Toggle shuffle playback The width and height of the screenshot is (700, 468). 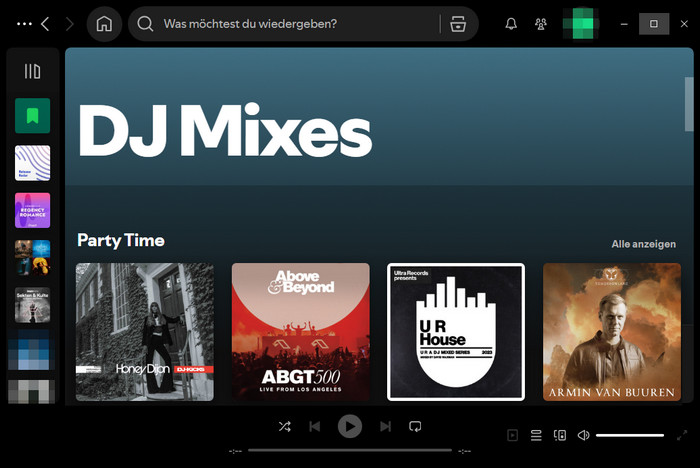(285, 426)
